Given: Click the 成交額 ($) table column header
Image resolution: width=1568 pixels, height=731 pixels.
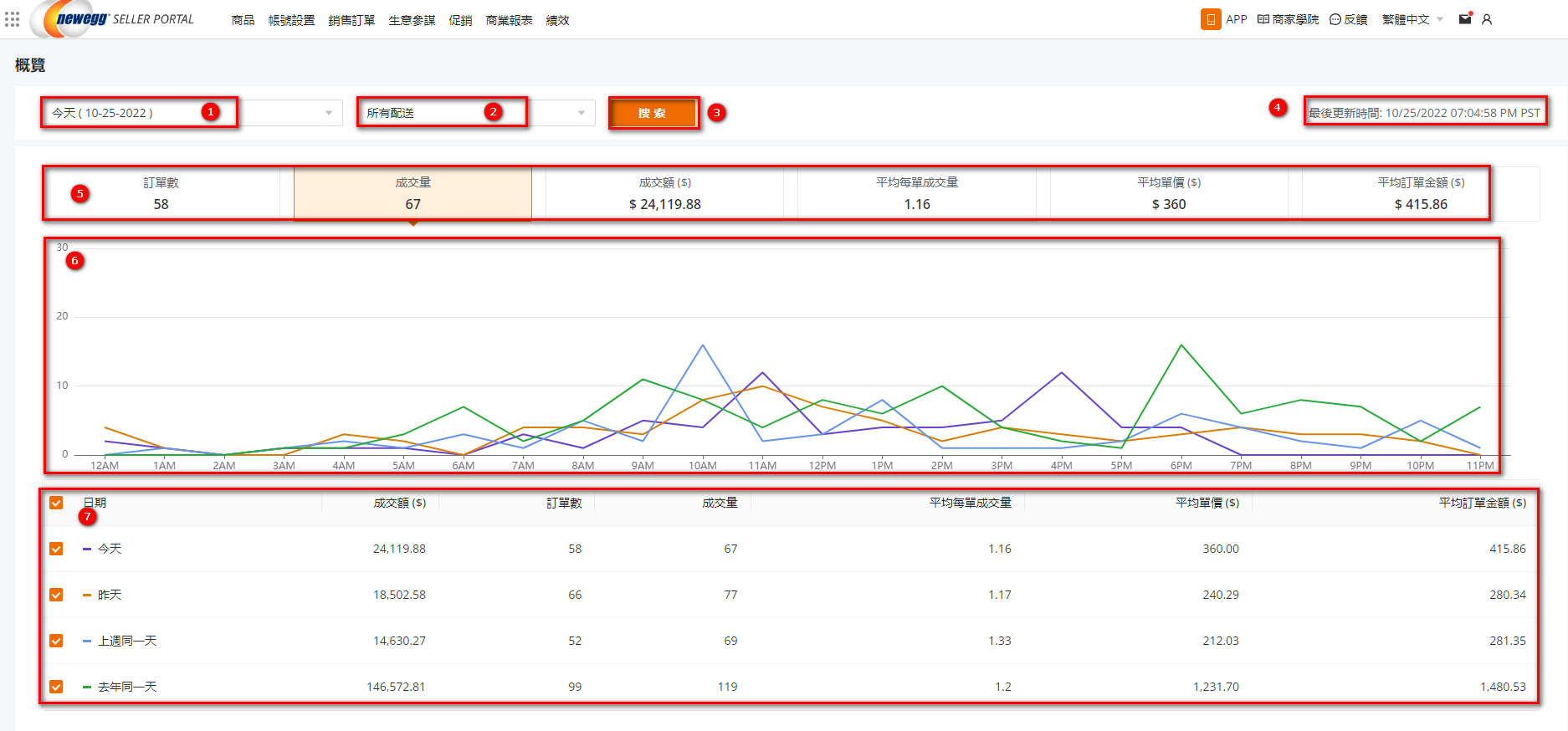Looking at the screenshot, I should click(x=399, y=503).
